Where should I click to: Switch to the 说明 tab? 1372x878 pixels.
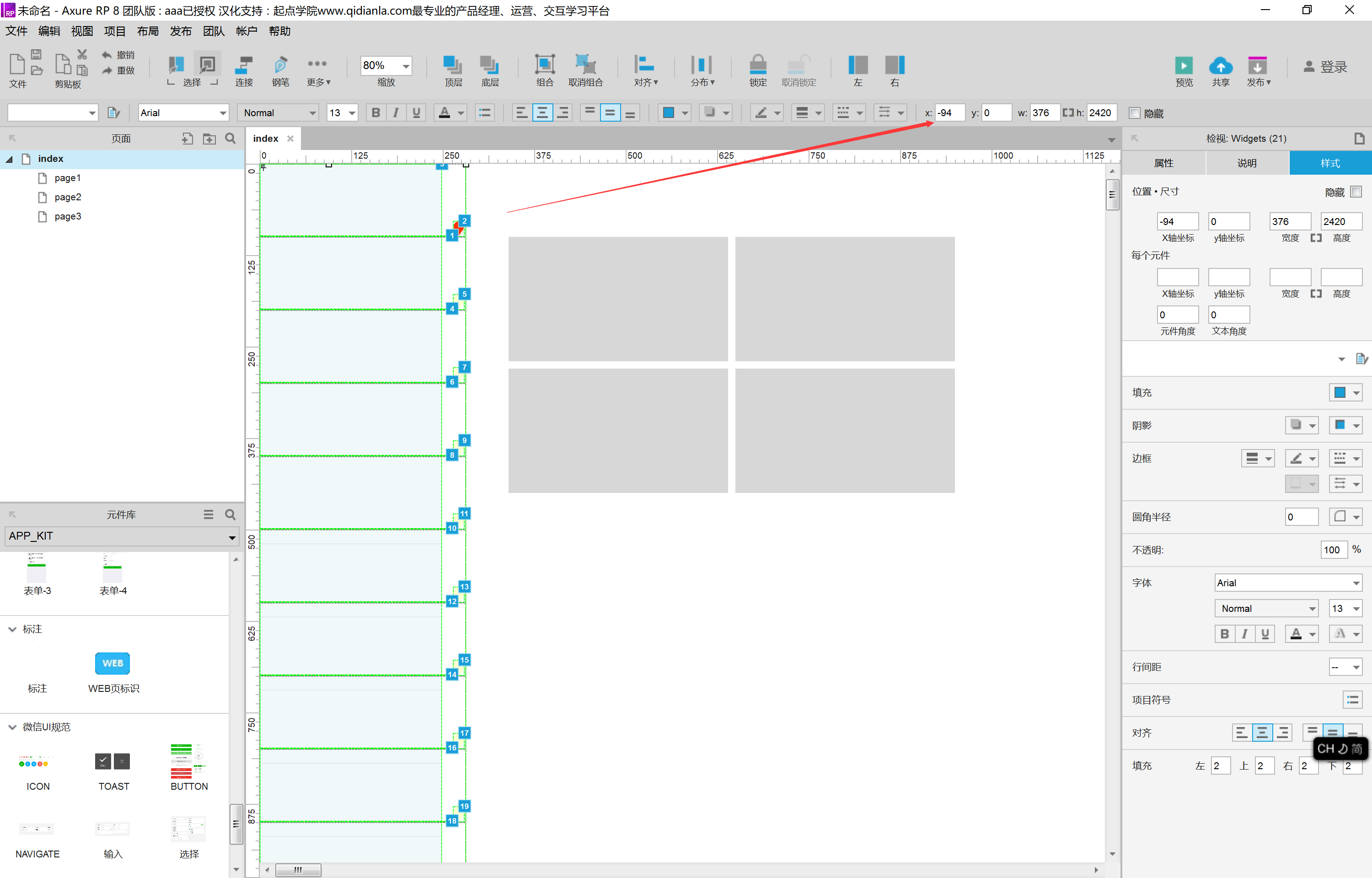(1247, 163)
